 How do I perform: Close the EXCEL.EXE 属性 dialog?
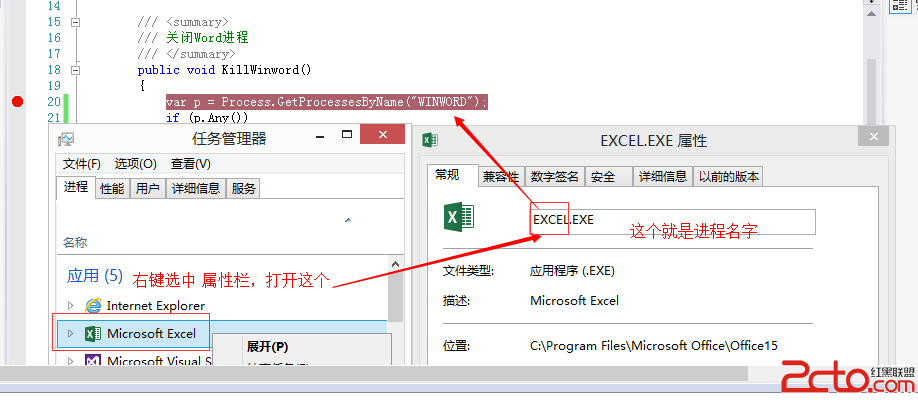click(874, 136)
